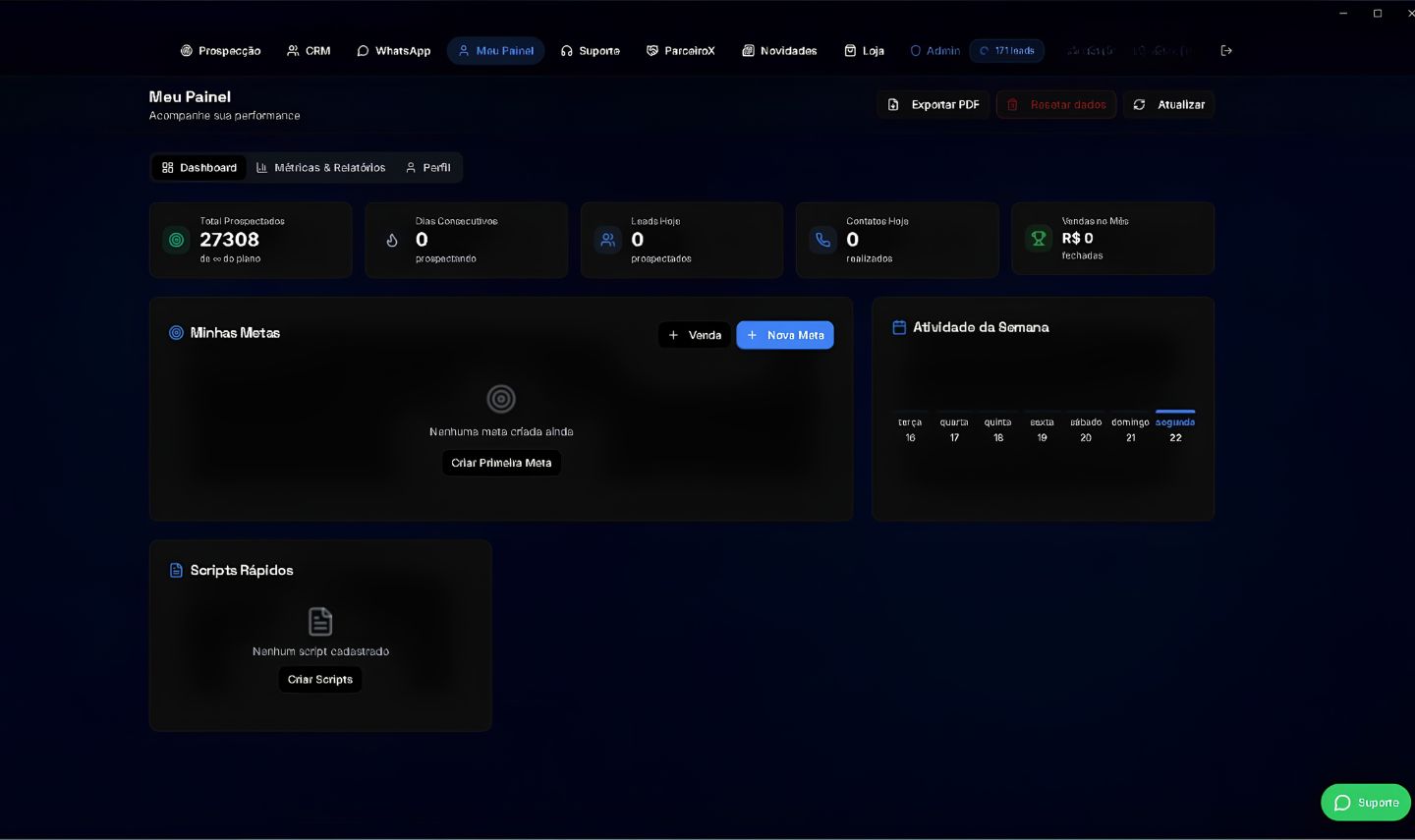Open the Novidades section

(779, 51)
